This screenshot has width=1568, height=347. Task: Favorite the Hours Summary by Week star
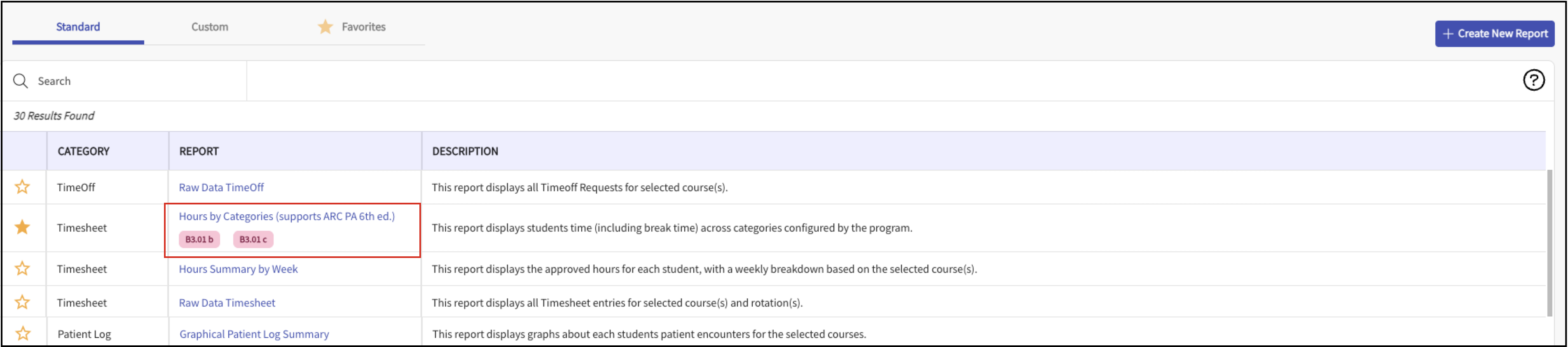23,268
